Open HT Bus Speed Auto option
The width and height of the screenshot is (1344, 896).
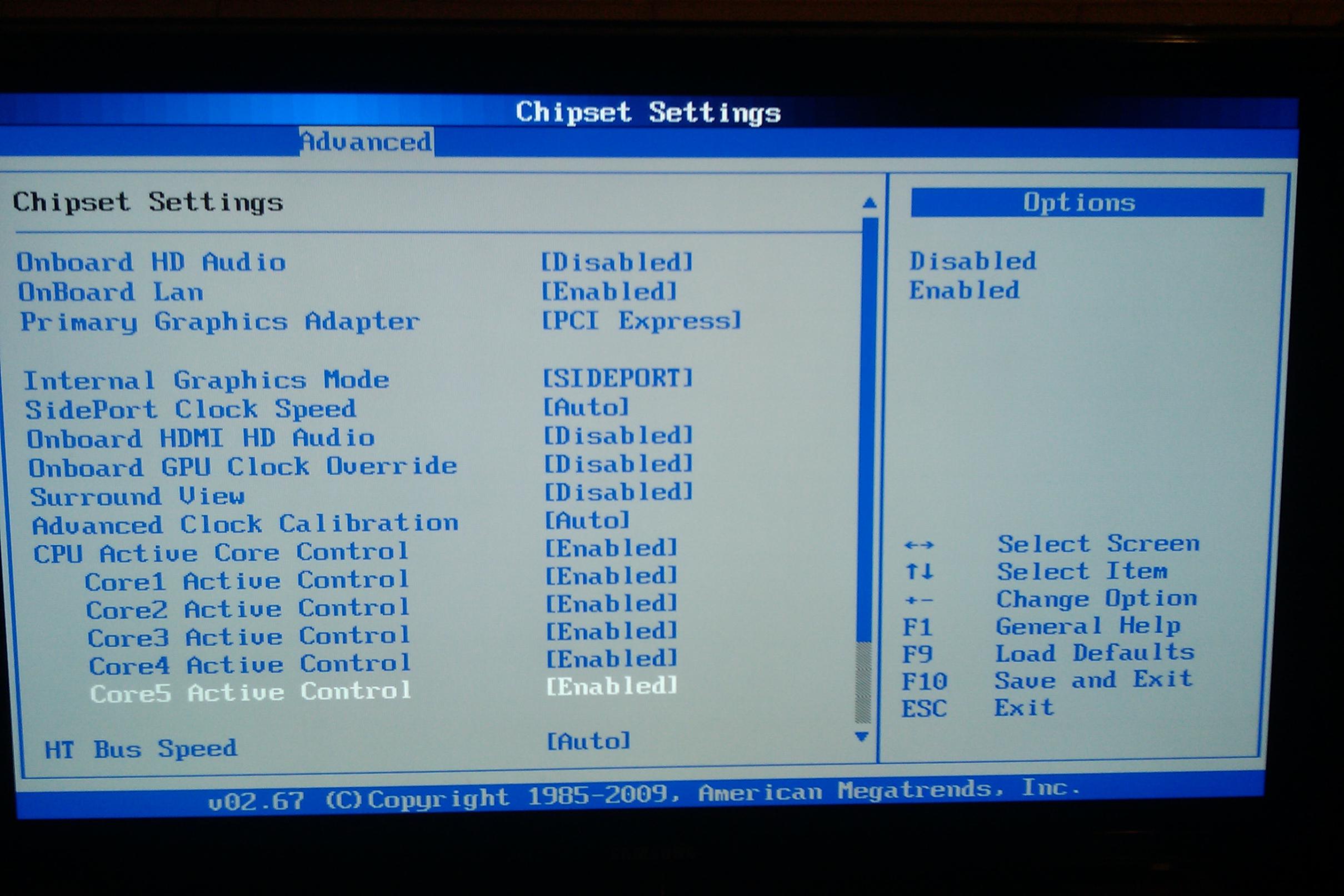(x=588, y=741)
